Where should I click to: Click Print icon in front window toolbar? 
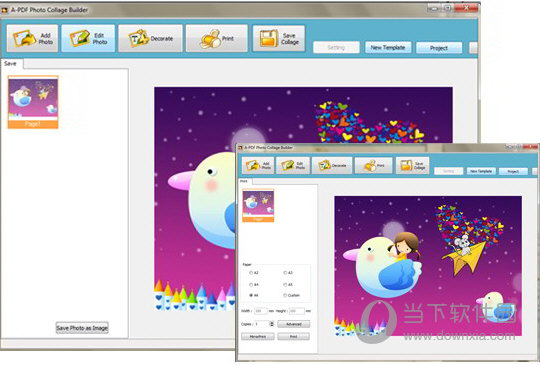pos(373,166)
